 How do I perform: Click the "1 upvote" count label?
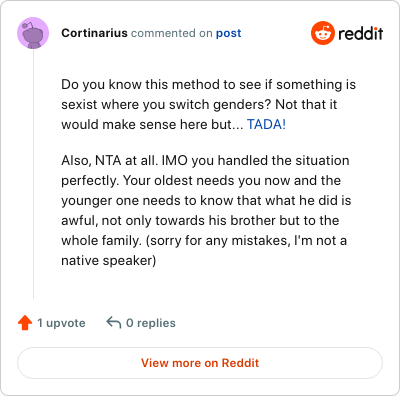(x=61, y=323)
